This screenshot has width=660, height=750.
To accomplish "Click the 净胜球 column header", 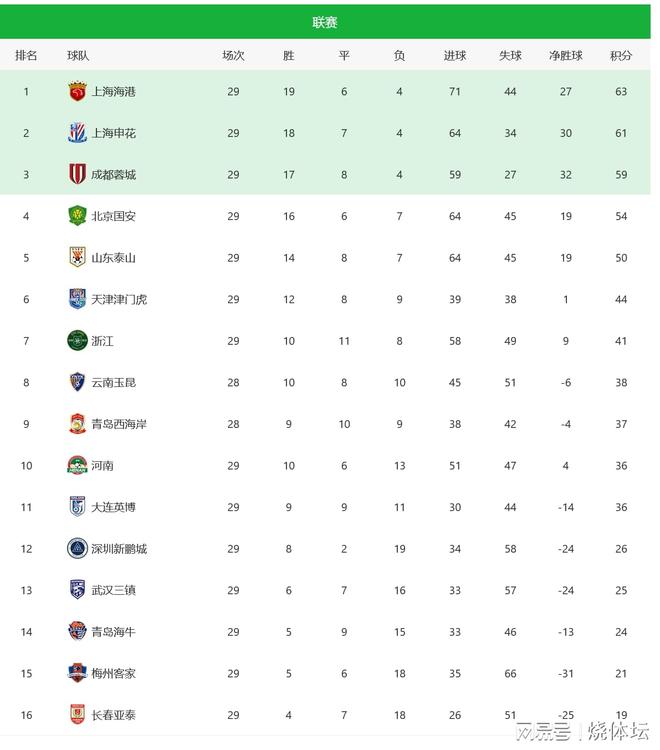I will [x=565, y=56].
